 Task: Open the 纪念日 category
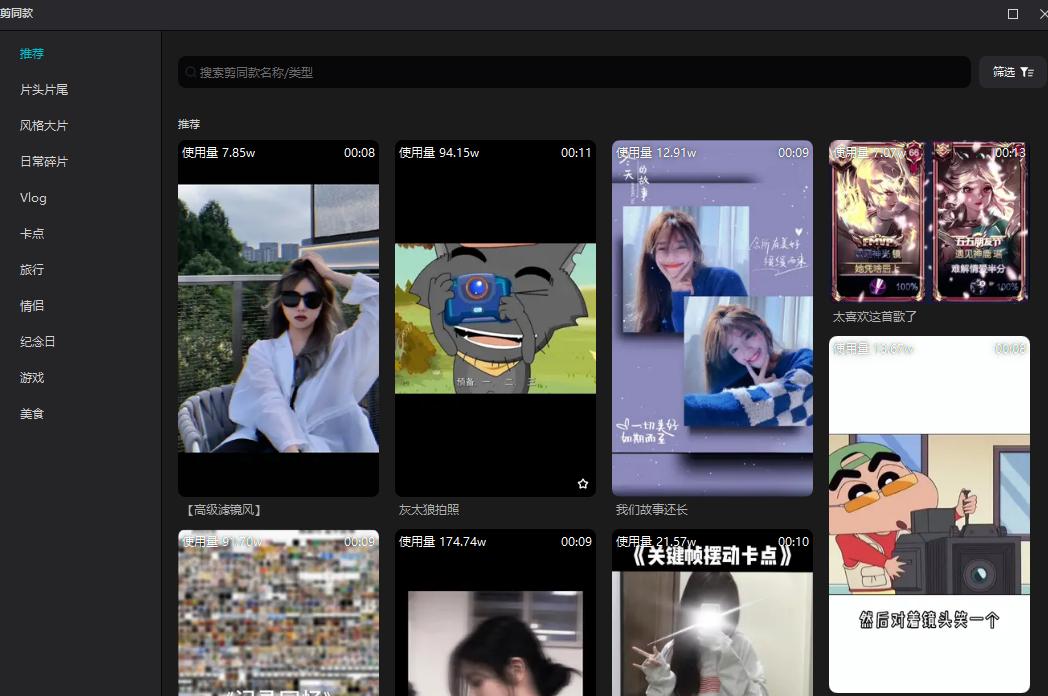click(38, 341)
